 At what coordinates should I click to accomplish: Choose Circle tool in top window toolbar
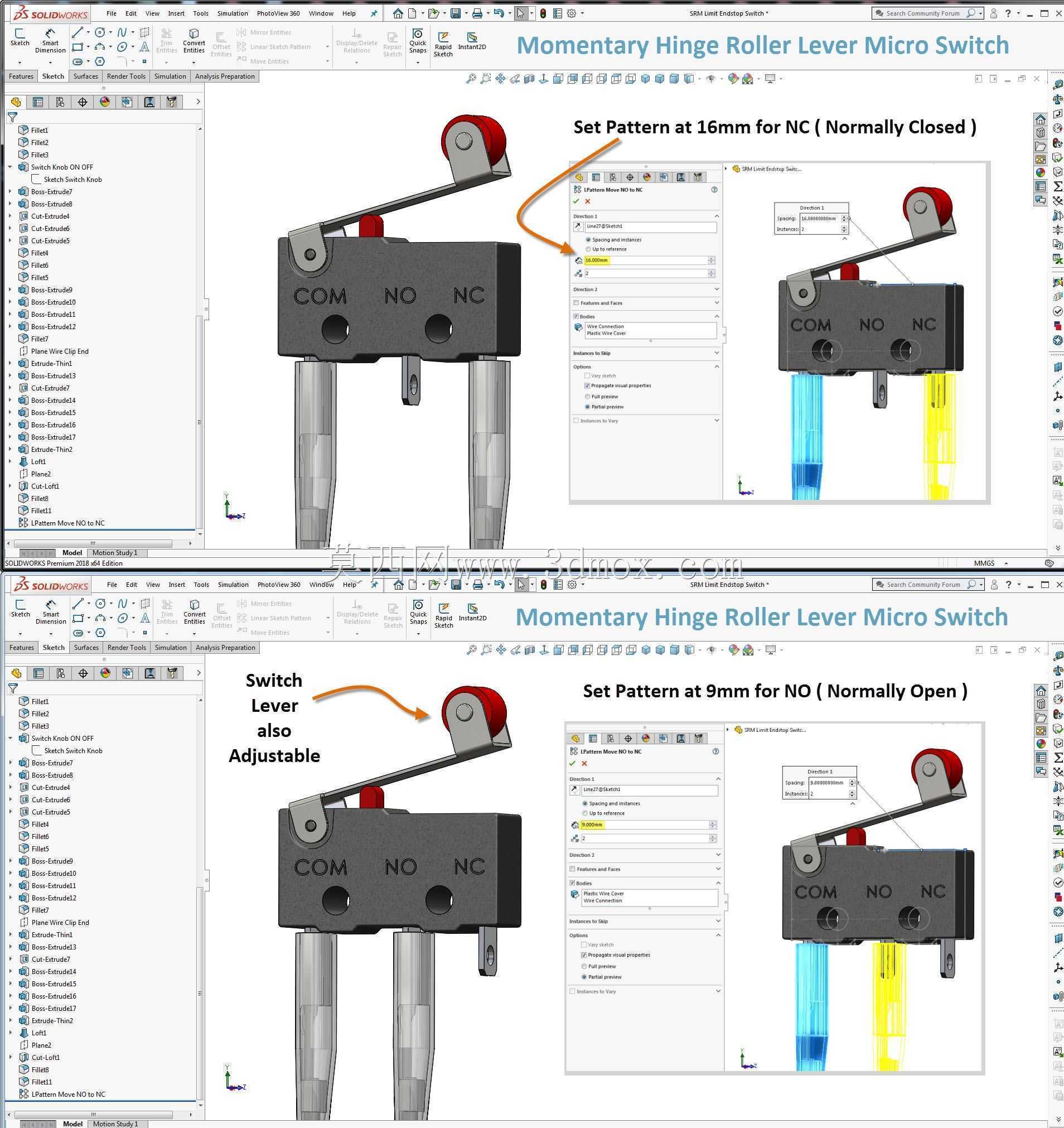[x=100, y=32]
